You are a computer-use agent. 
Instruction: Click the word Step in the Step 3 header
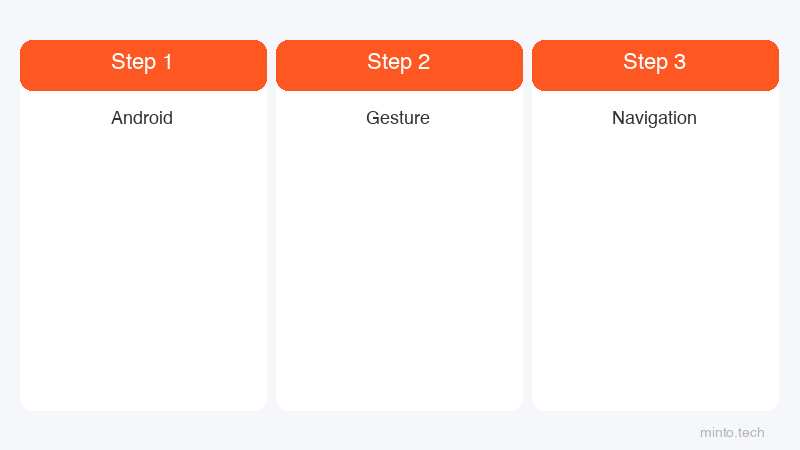[645, 63]
